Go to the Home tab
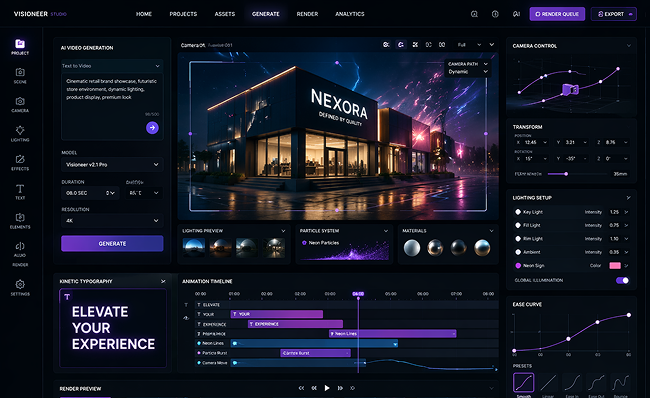This screenshot has width=650, height=398. (x=144, y=14)
